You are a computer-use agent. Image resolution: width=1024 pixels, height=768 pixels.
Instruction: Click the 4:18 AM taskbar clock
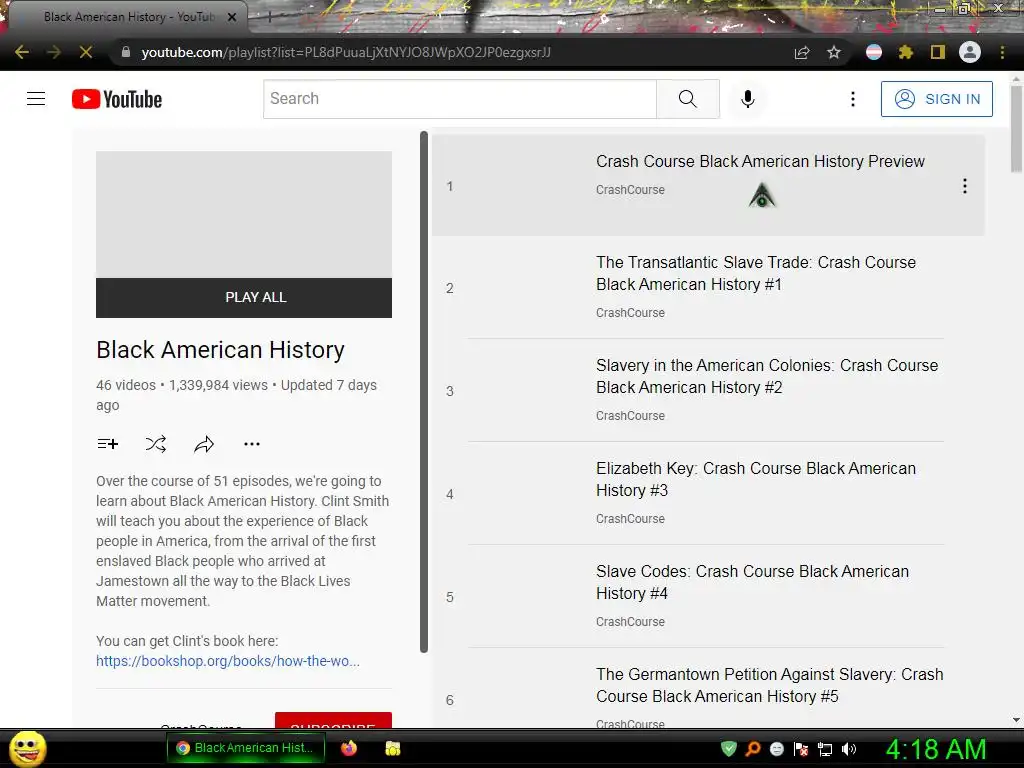(935, 749)
